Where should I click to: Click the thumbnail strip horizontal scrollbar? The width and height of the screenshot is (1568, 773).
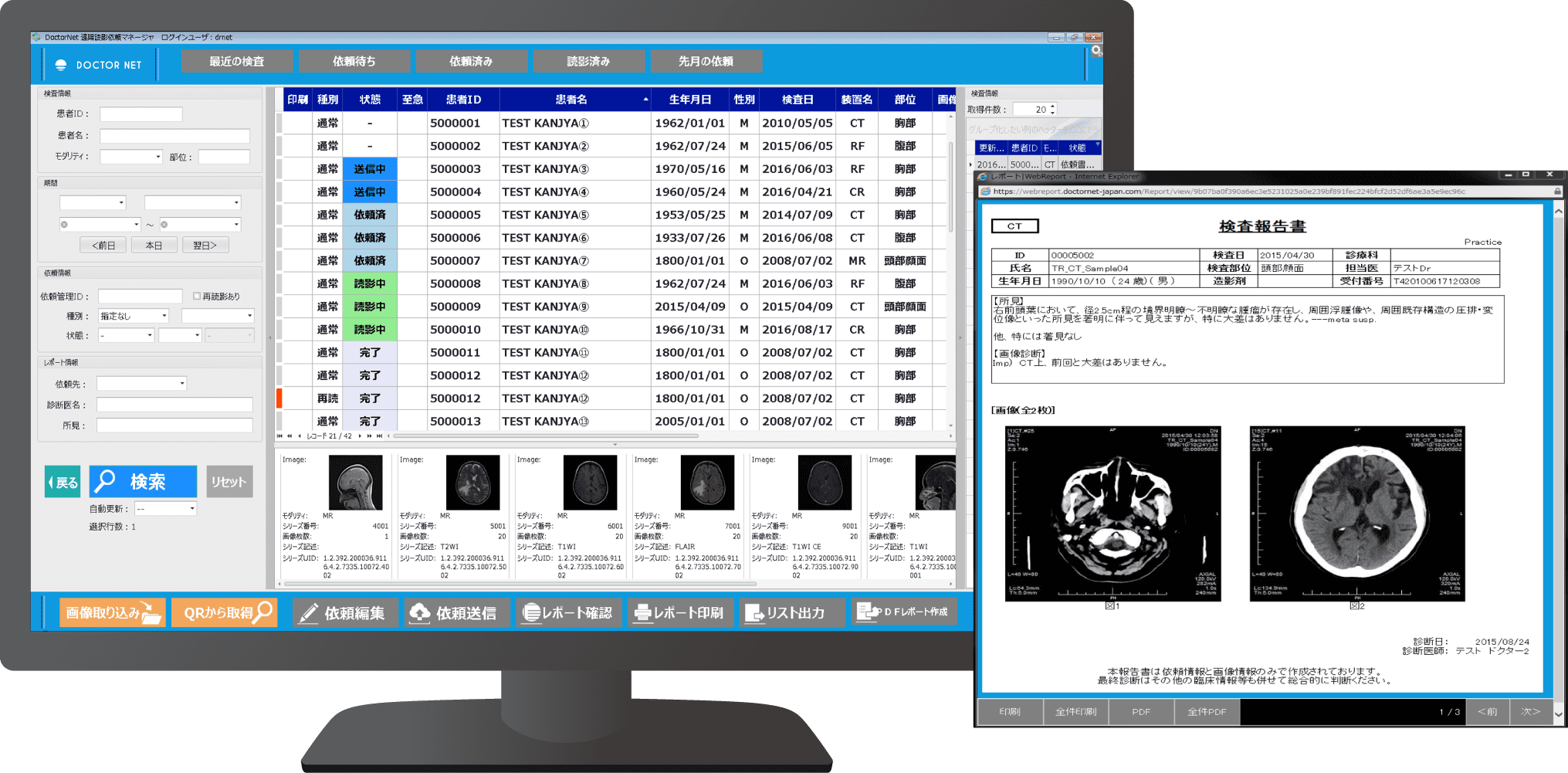[x=521, y=585]
